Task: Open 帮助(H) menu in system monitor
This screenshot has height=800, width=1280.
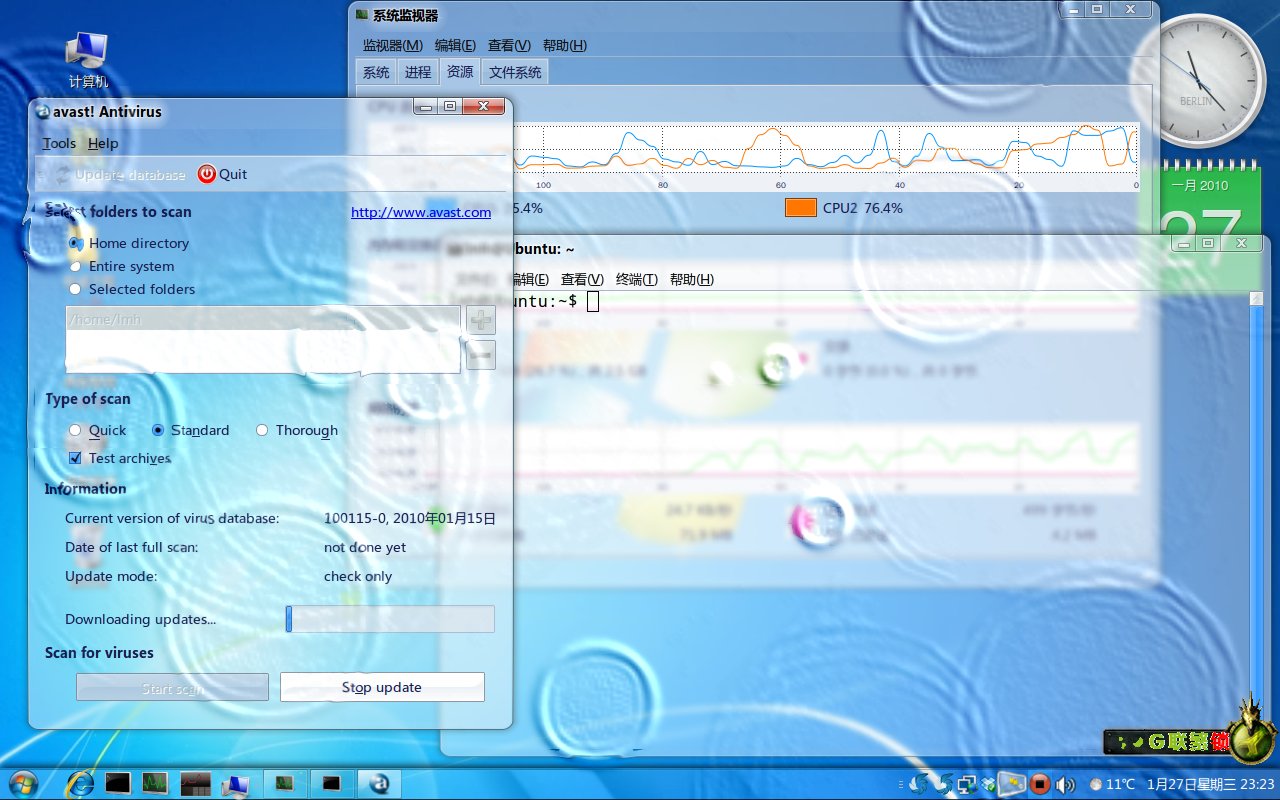Action: pos(564,45)
